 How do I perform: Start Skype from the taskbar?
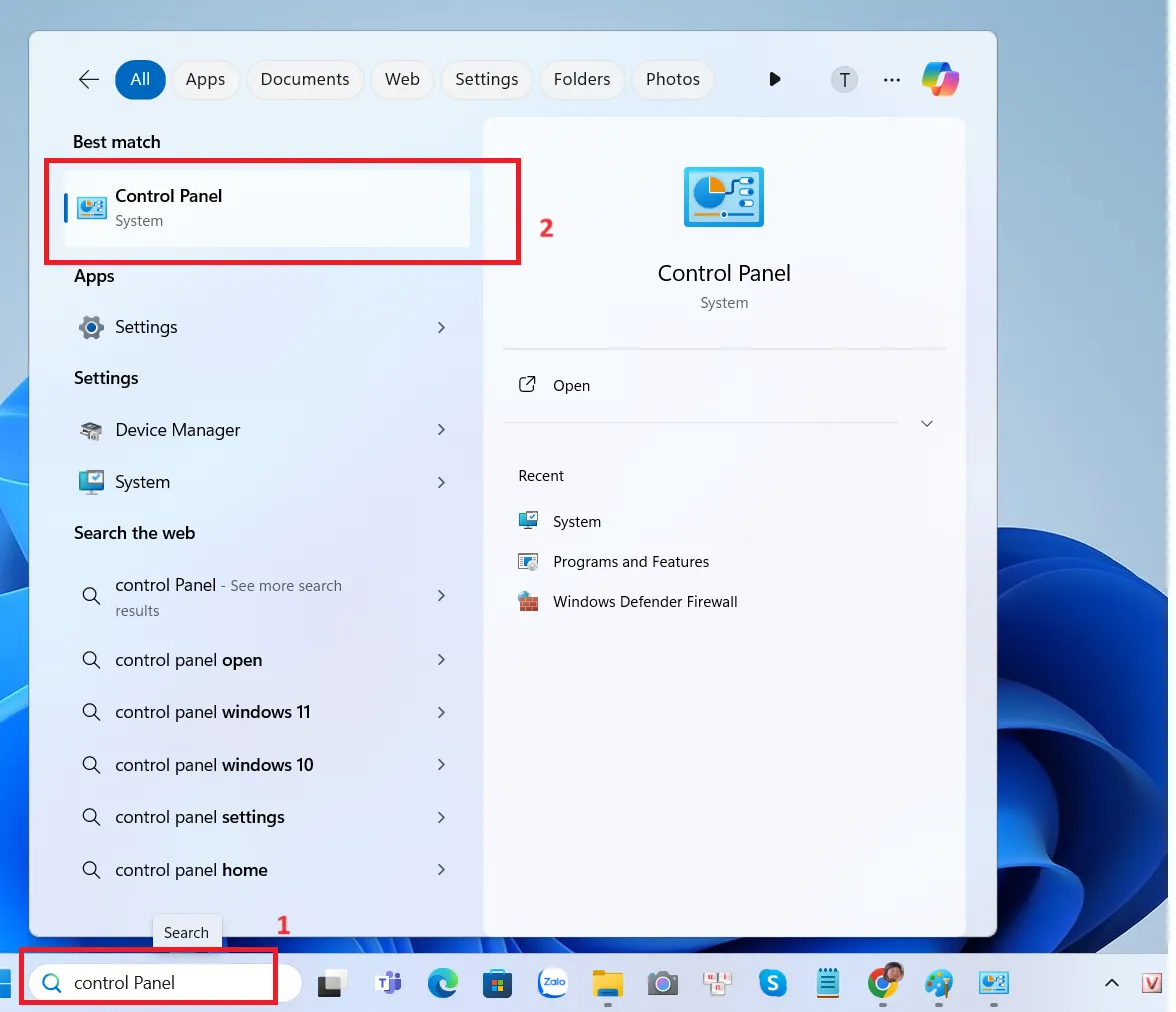[772, 983]
